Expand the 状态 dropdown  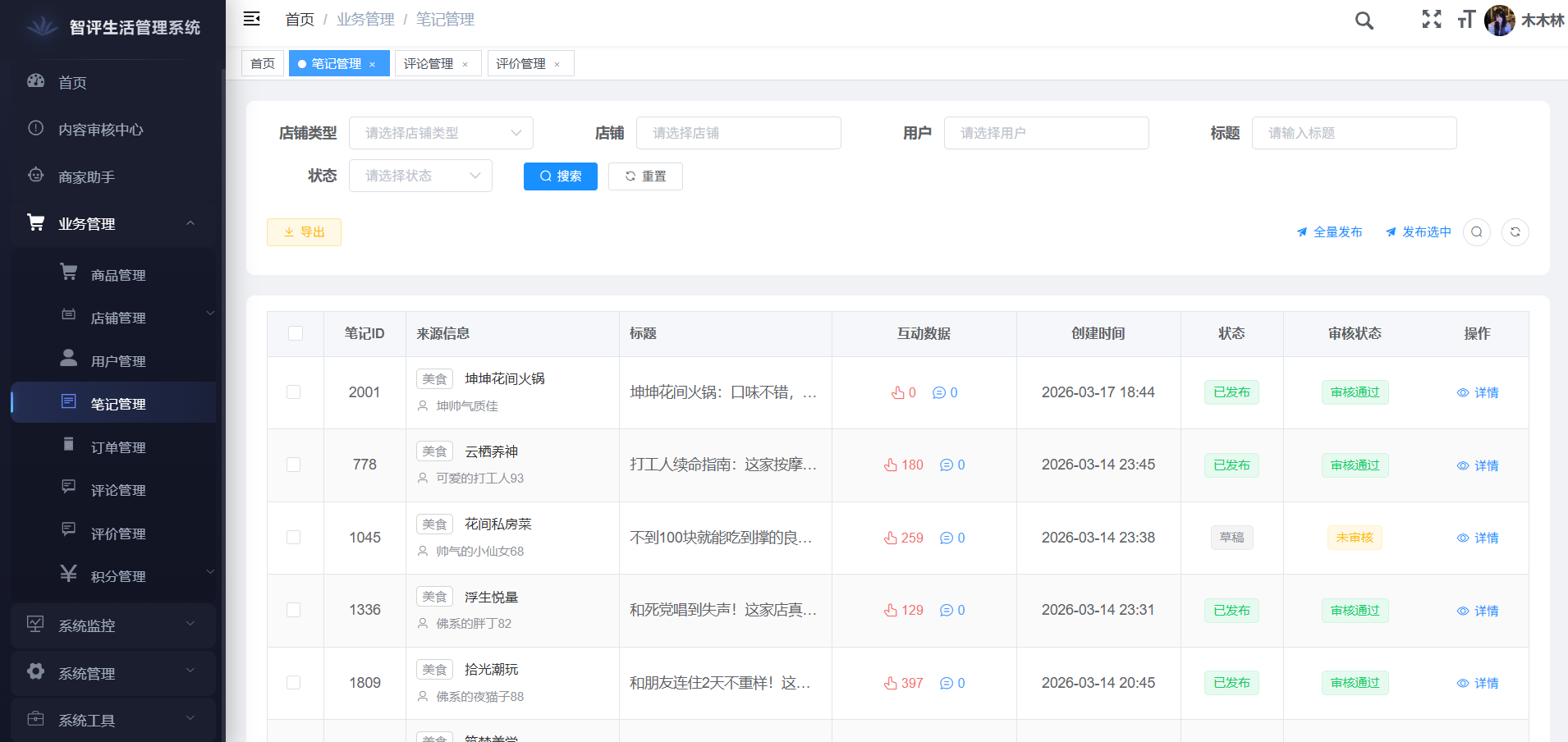(420, 175)
